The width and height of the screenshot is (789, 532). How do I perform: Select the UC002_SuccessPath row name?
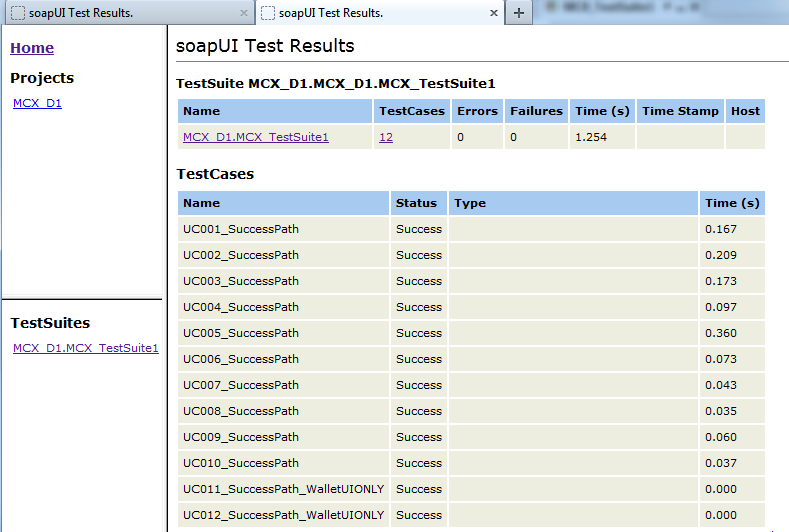click(x=241, y=255)
